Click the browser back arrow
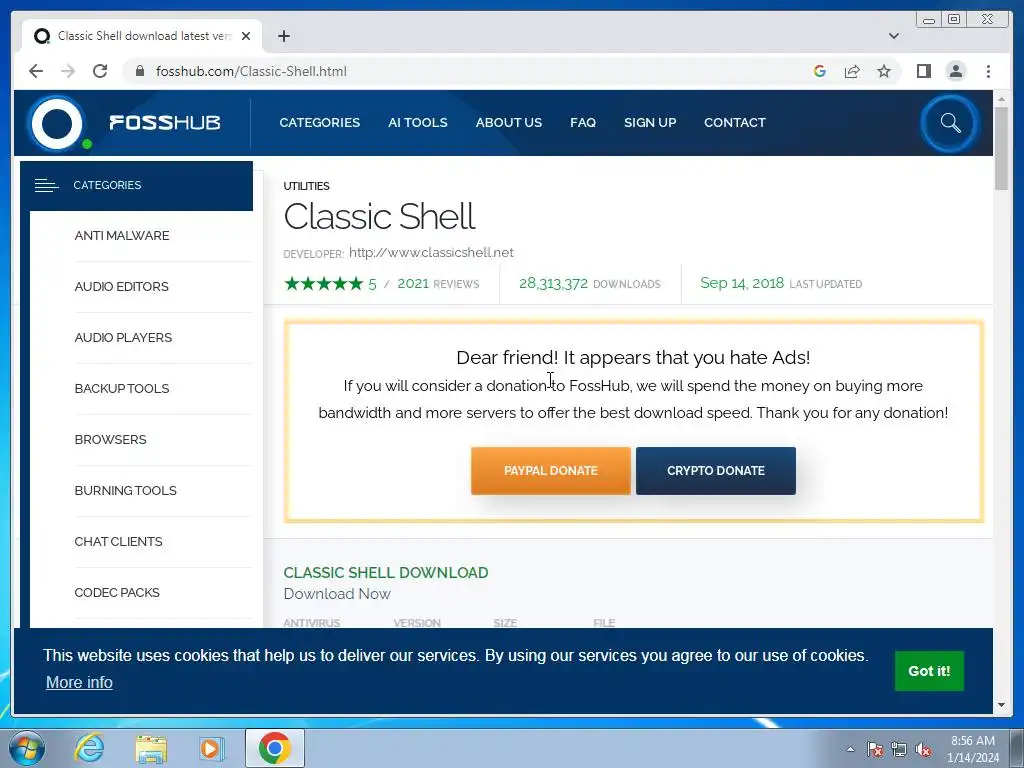Image resolution: width=1024 pixels, height=768 pixels. [x=36, y=71]
